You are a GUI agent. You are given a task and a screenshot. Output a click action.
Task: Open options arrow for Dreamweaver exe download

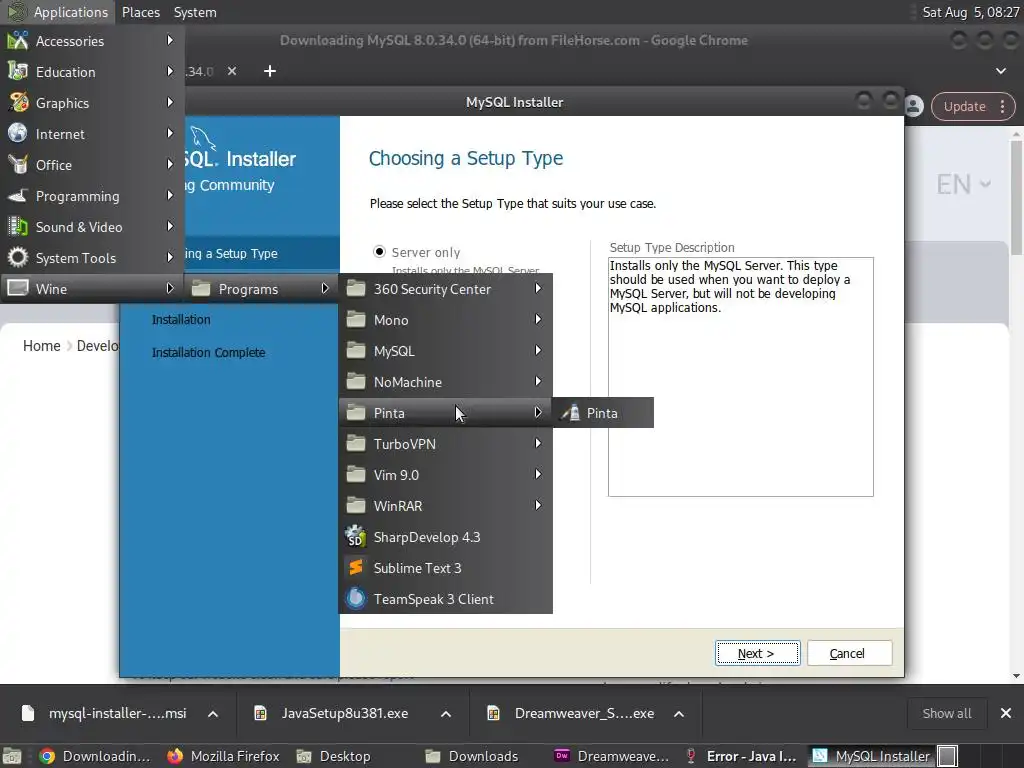pos(679,714)
